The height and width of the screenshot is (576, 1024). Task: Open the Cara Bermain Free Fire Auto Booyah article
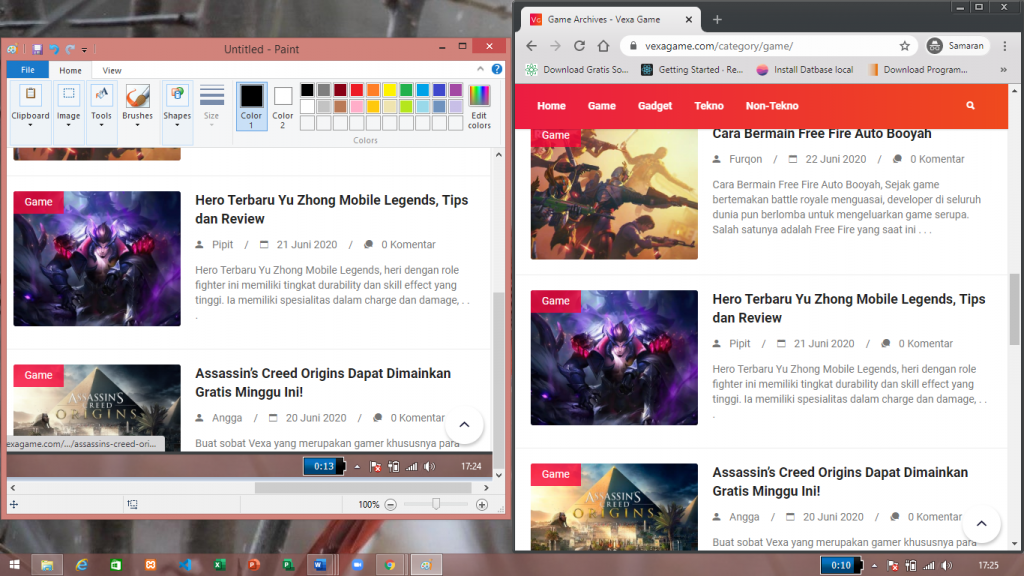click(x=821, y=133)
